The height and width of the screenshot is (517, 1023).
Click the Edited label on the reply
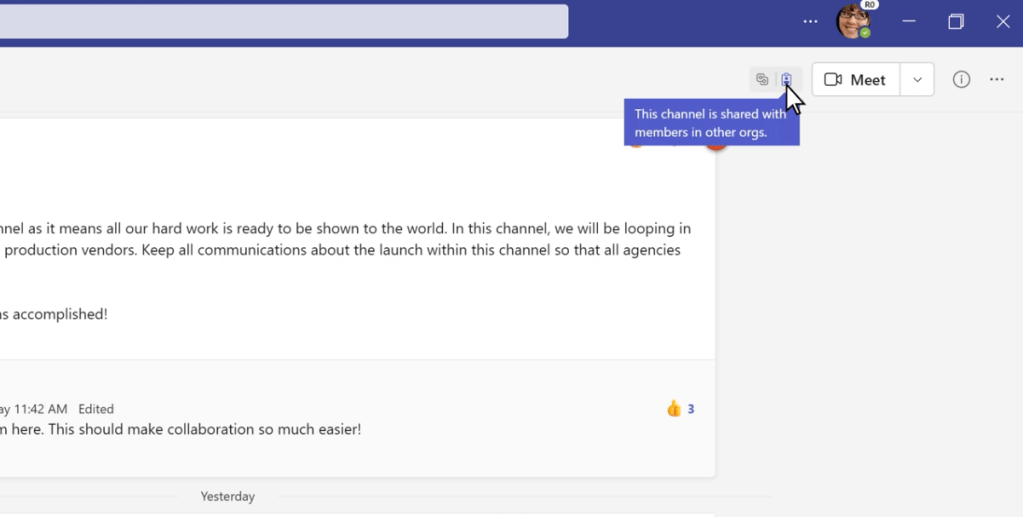(x=96, y=409)
